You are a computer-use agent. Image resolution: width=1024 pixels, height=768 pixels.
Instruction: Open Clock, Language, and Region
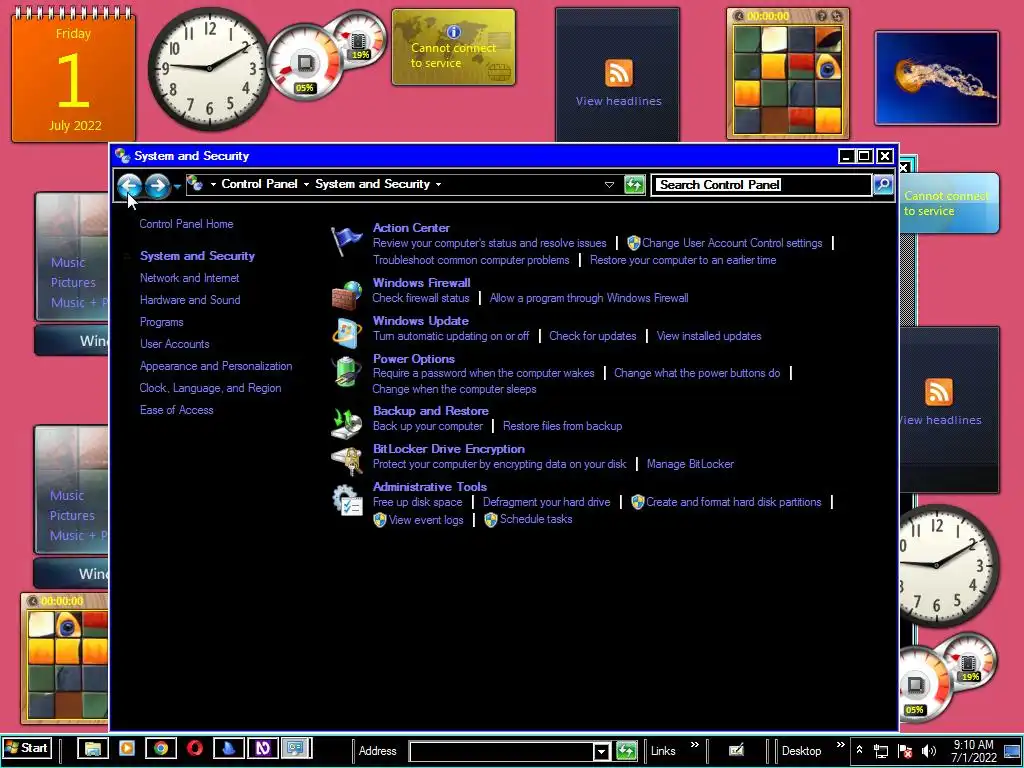point(210,388)
